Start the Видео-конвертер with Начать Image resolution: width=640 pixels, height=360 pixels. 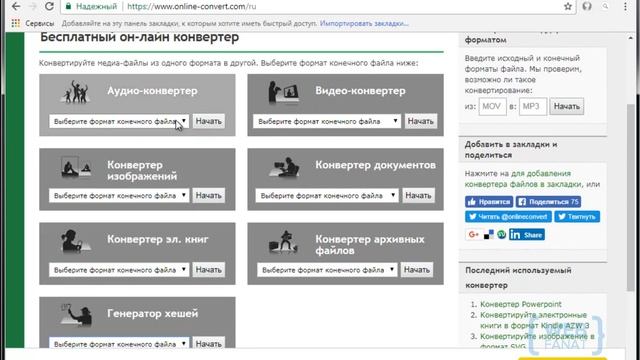421,121
